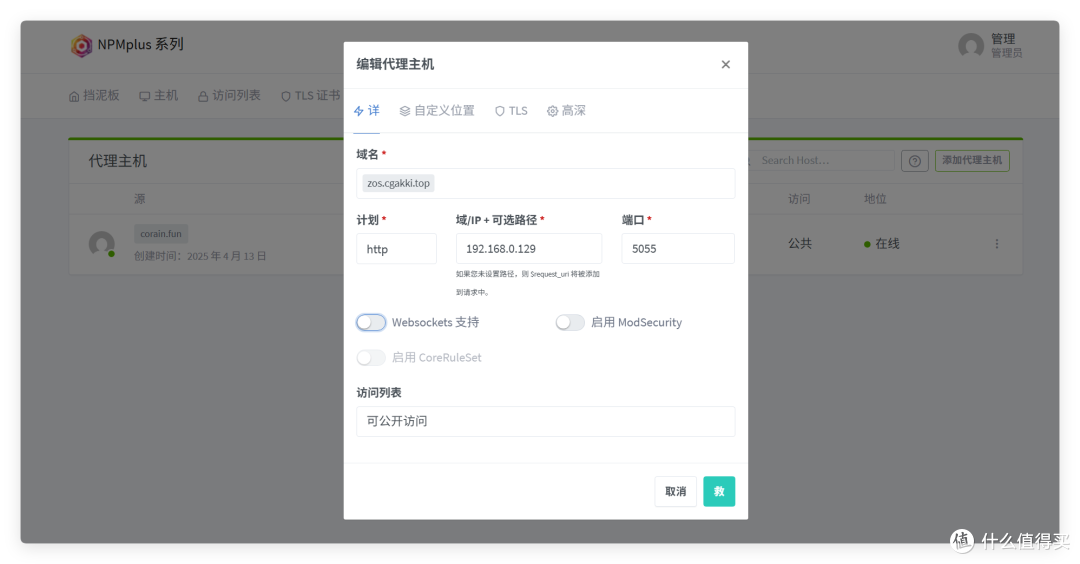Open the 主机 hosts menu item

tap(158, 96)
